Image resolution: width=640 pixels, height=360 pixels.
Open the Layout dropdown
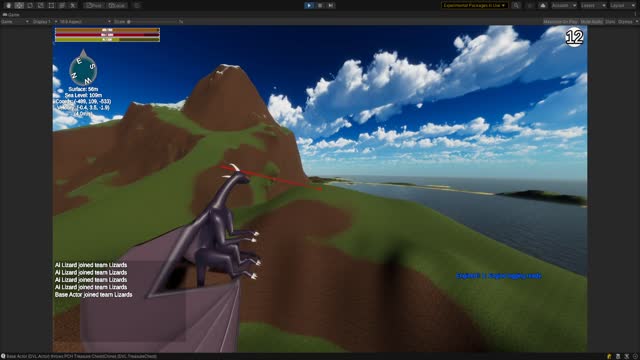[622, 5]
